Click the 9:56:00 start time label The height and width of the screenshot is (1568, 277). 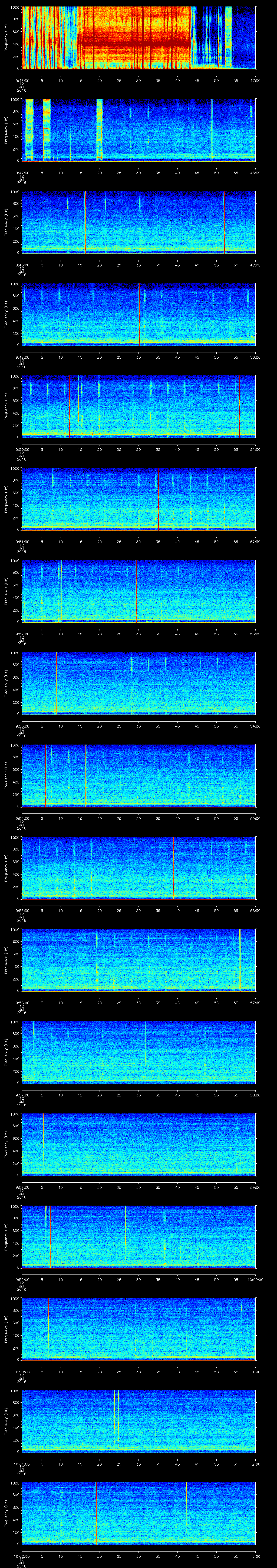tap(22, 1003)
